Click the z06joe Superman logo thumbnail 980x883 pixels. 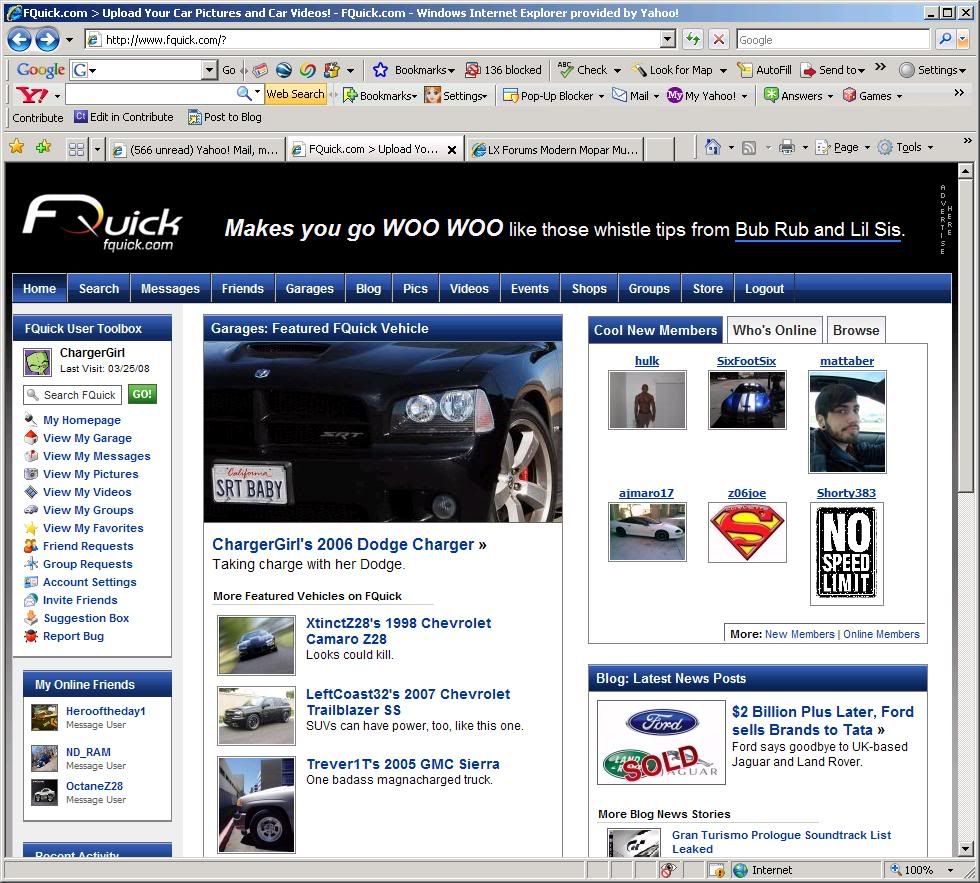[747, 532]
